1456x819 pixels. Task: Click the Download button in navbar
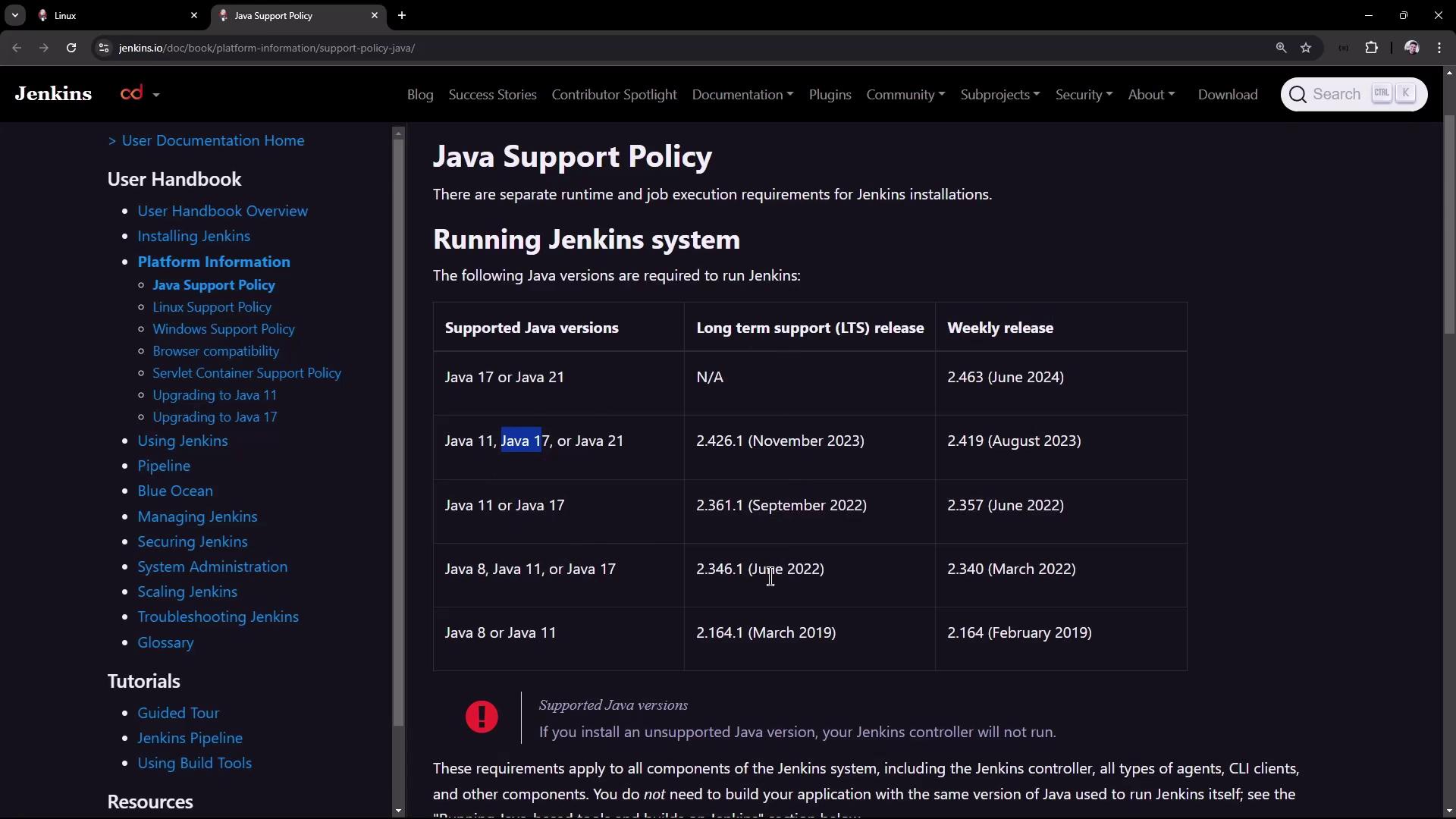[1227, 95]
